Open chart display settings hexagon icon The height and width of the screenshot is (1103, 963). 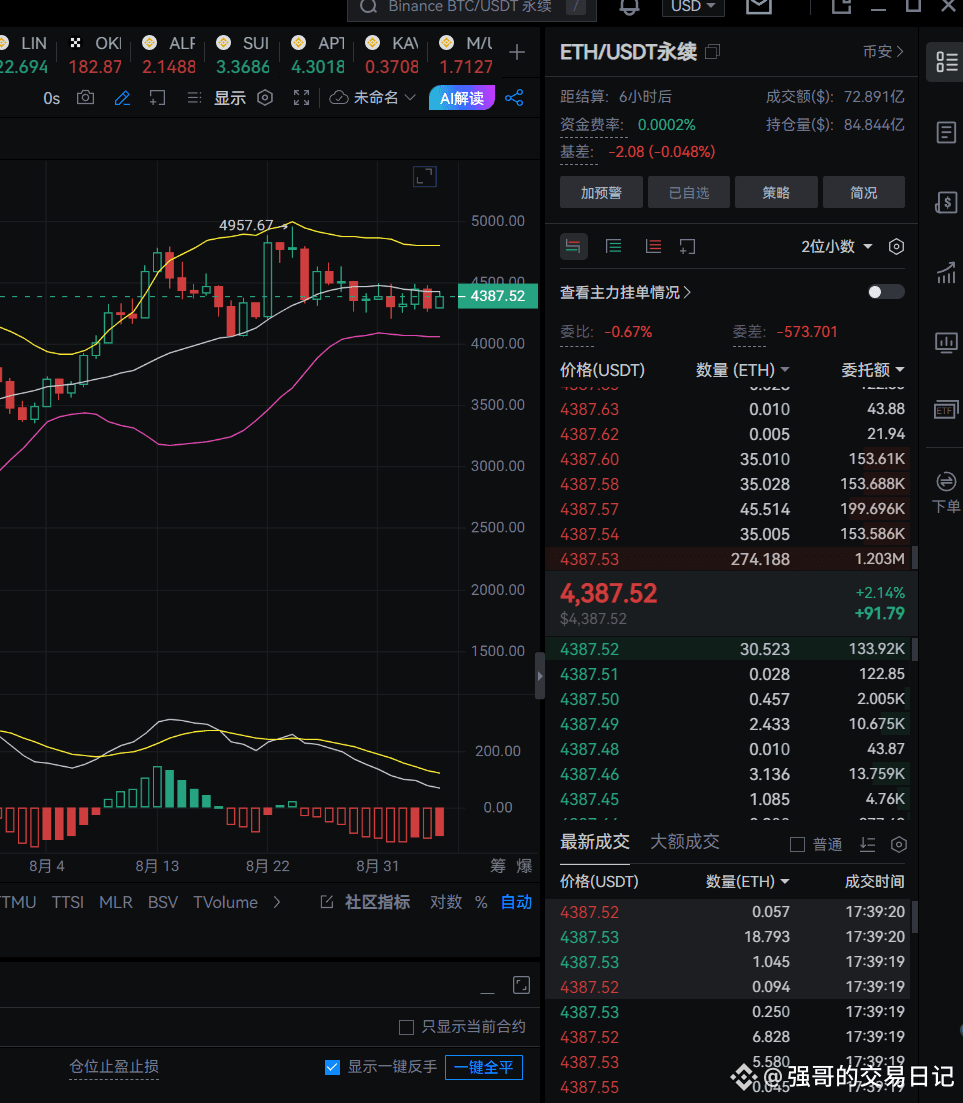tap(265, 98)
